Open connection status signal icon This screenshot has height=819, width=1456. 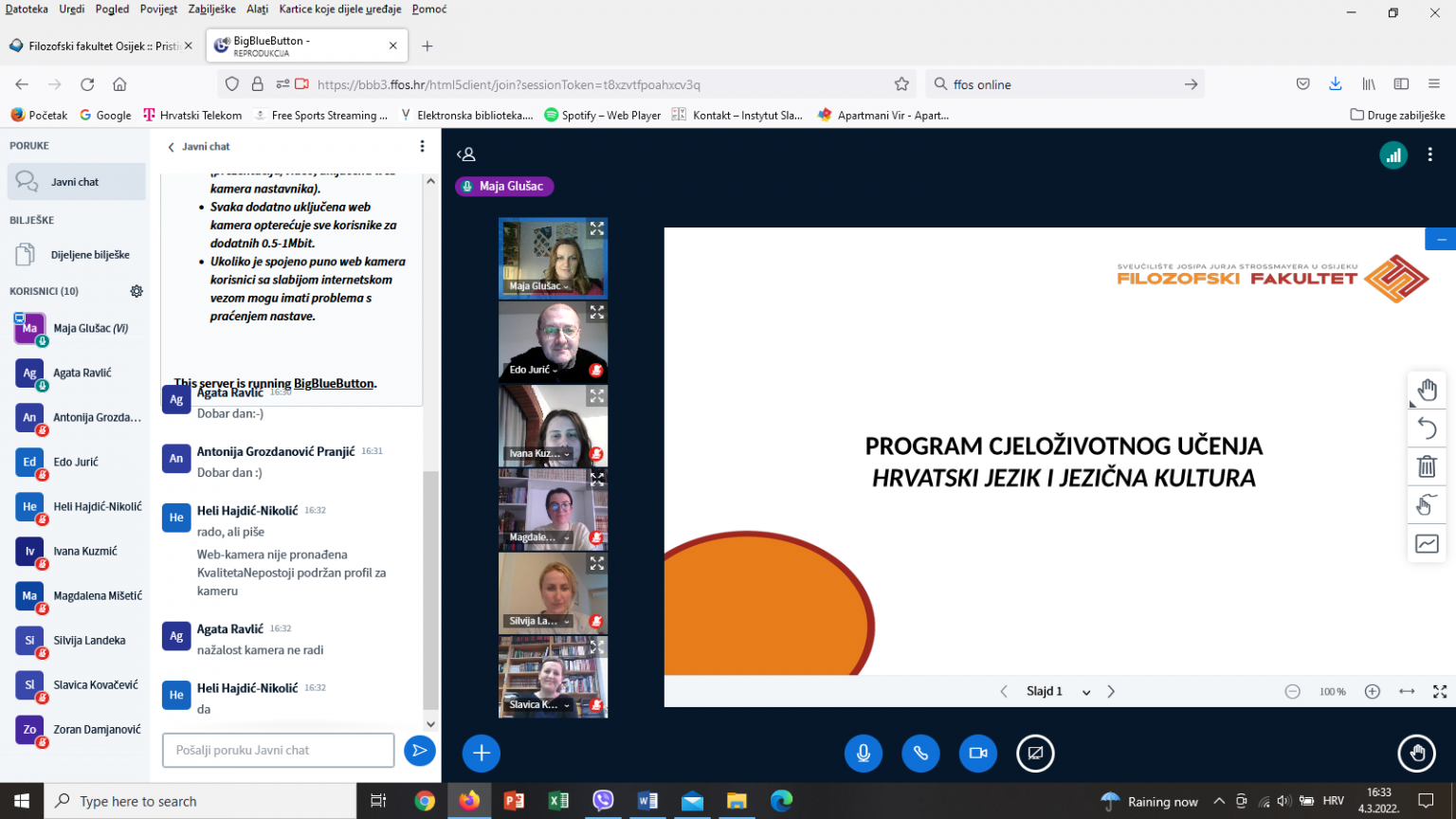point(1393,155)
